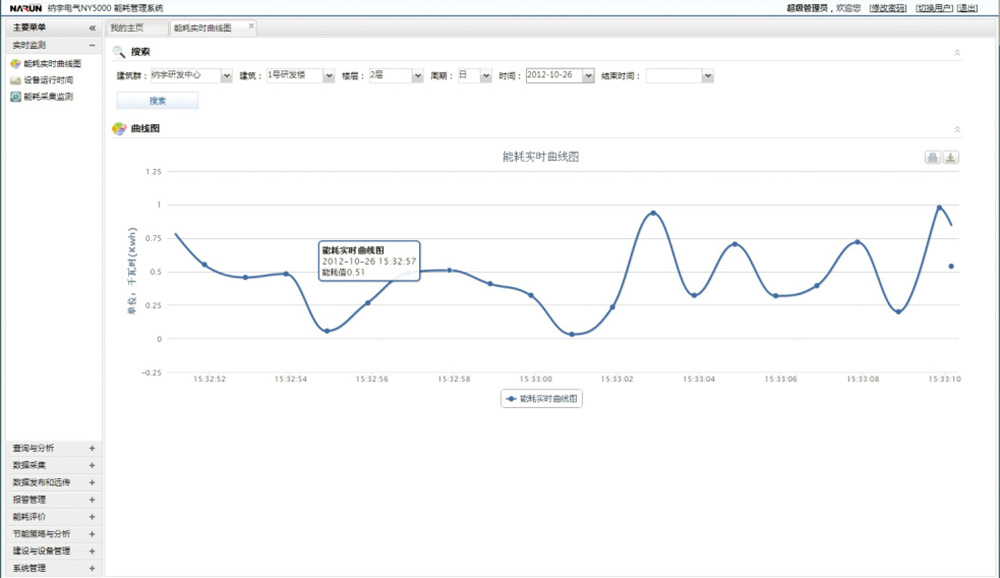Screen dimensions: 1000x578
Task: Click the NARUN logo
Action: (26, 8)
